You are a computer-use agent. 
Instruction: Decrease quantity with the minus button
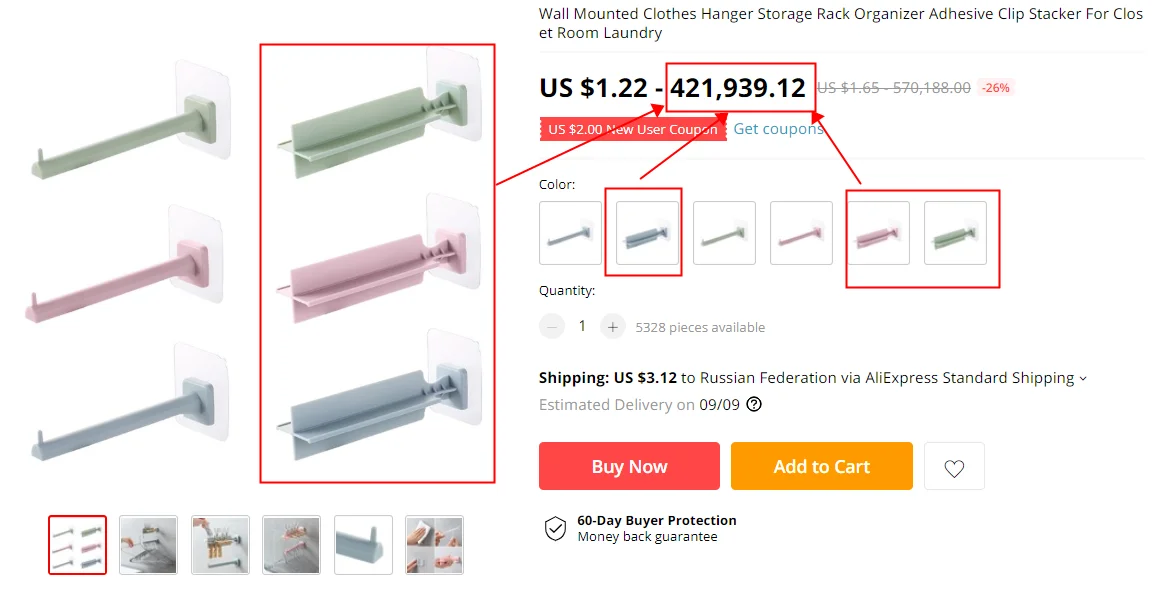[x=551, y=326]
